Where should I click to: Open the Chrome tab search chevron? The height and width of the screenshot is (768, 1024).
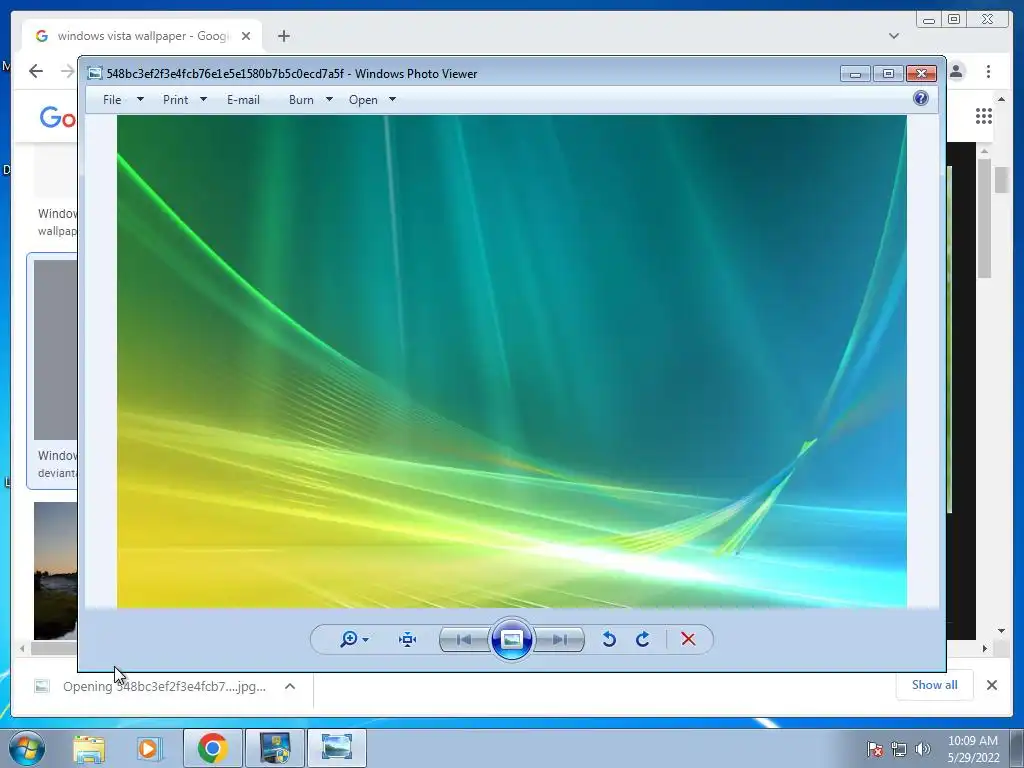(894, 36)
